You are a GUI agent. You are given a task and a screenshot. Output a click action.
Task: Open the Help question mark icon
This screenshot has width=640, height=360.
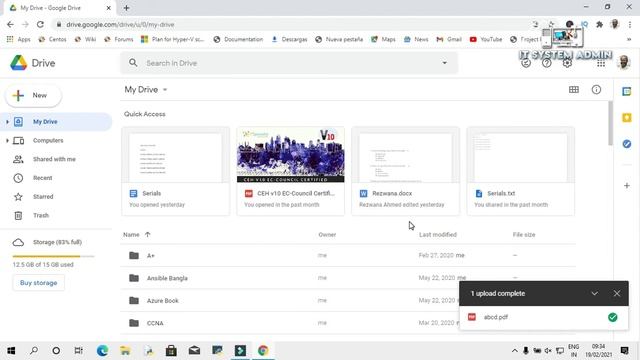point(547,63)
